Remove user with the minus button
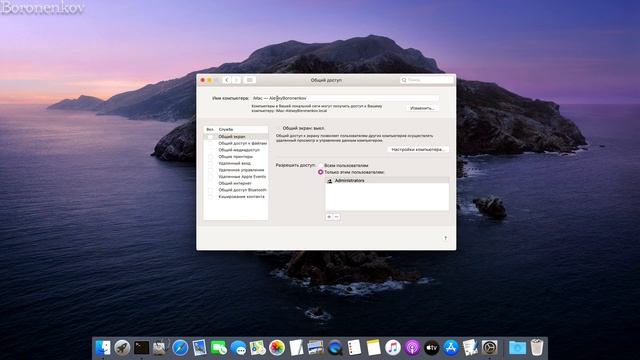The height and width of the screenshot is (360, 640). 336,217
